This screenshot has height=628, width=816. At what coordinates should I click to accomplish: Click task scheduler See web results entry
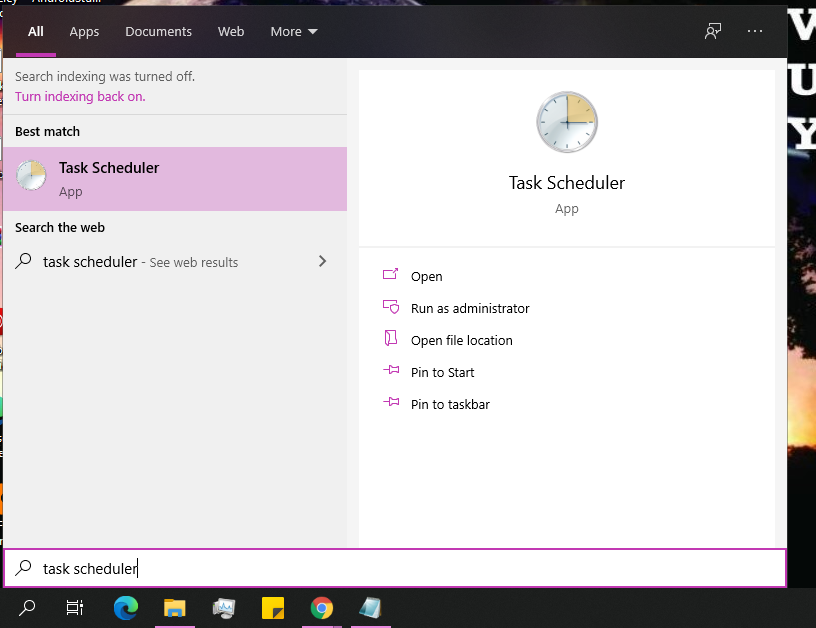[x=175, y=262]
